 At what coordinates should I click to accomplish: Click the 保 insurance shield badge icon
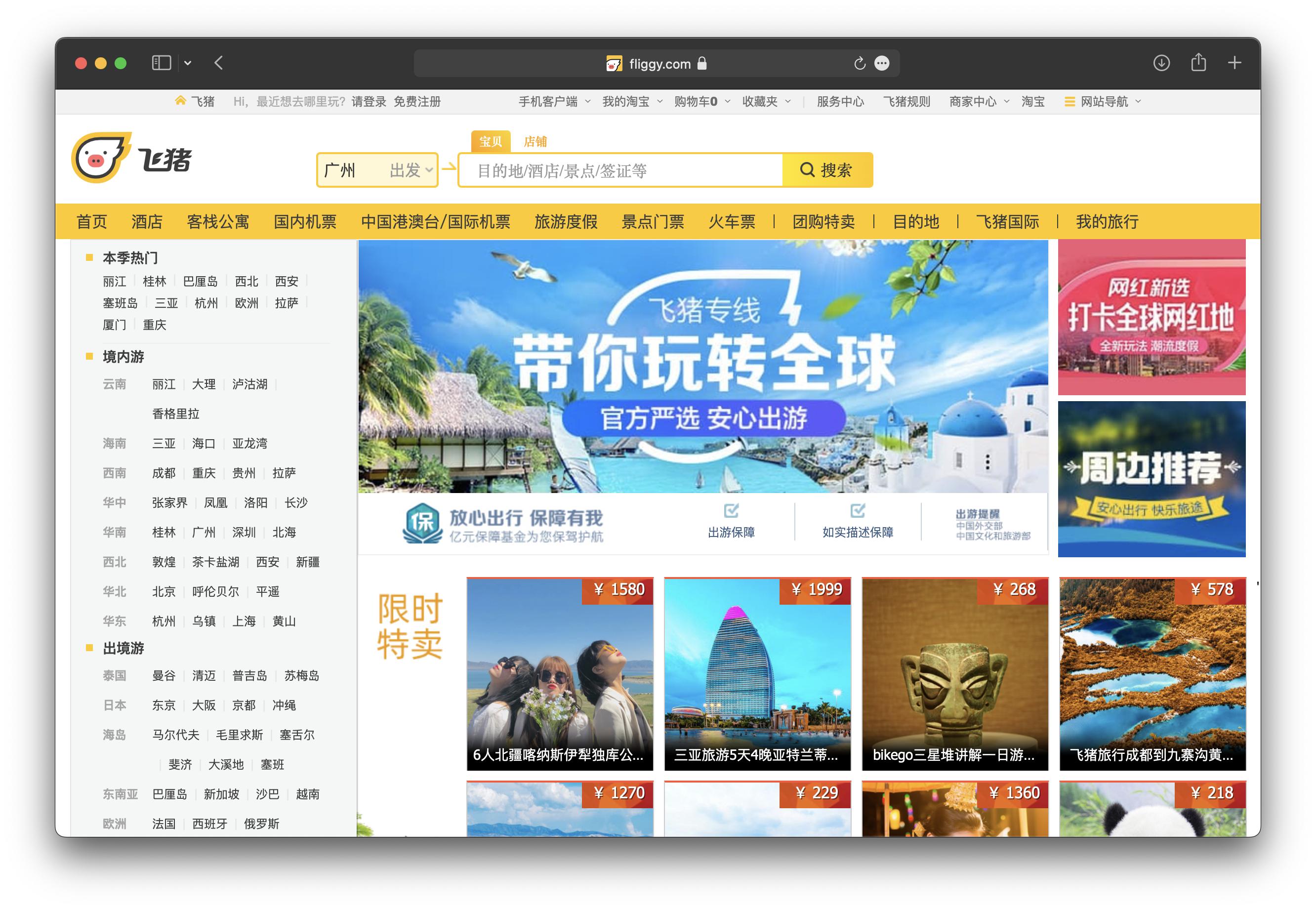tap(421, 522)
